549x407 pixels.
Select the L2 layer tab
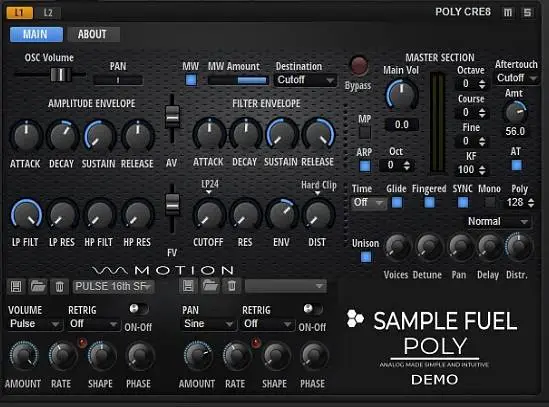(x=48, y=13)
